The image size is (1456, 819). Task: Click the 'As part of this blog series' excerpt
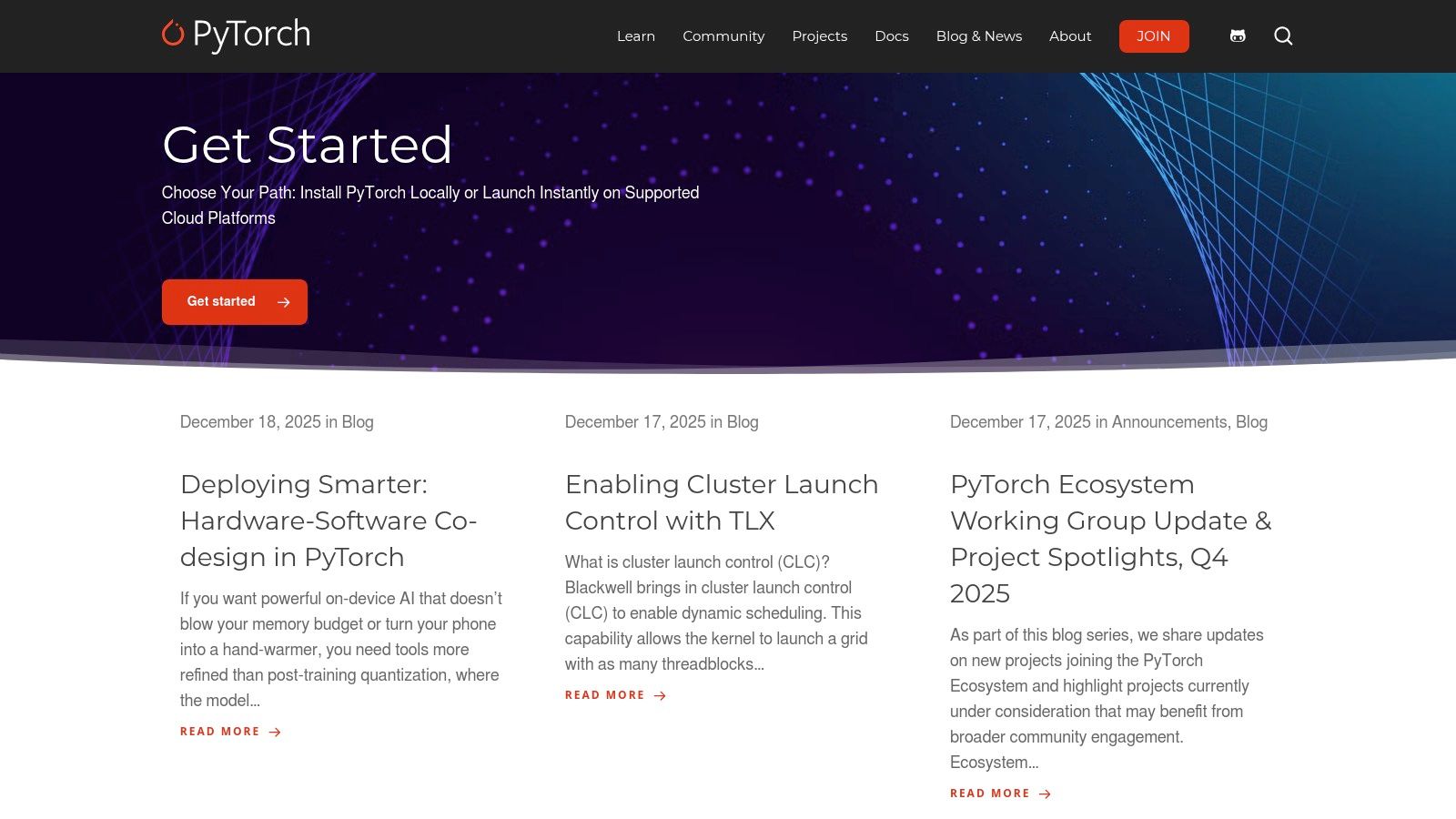pyautogui.click(x=1107, y=699)
